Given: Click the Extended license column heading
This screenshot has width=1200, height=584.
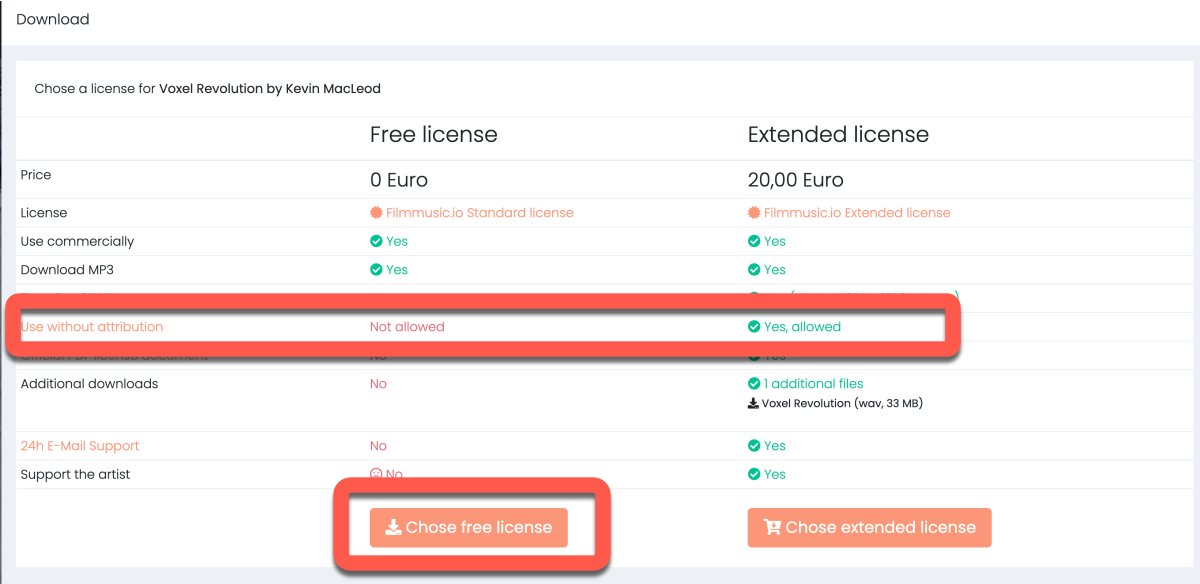Looking at the screenshot, I should (x=838, y=135).
